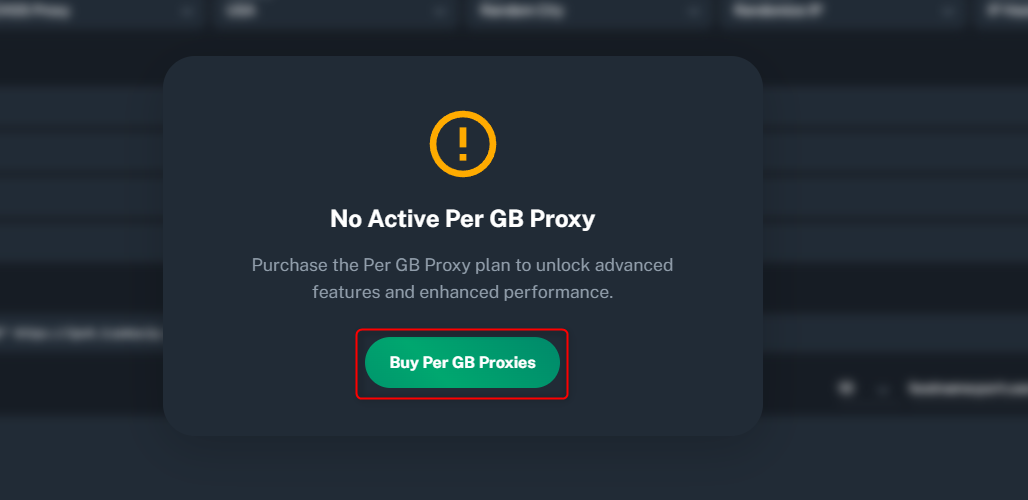Viewport: 1028px width, 500px height.
Task: Click the blurred URL text left of the dialog
Action: pos(81,334)
